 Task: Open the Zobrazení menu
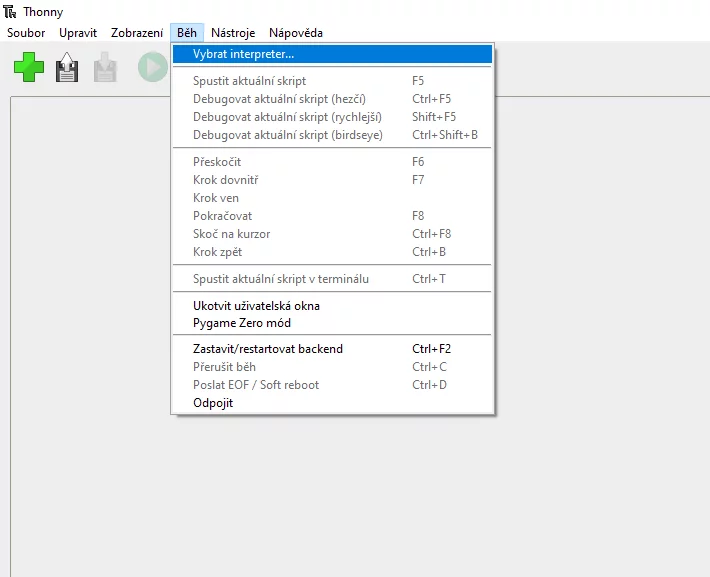coord(137,33)
